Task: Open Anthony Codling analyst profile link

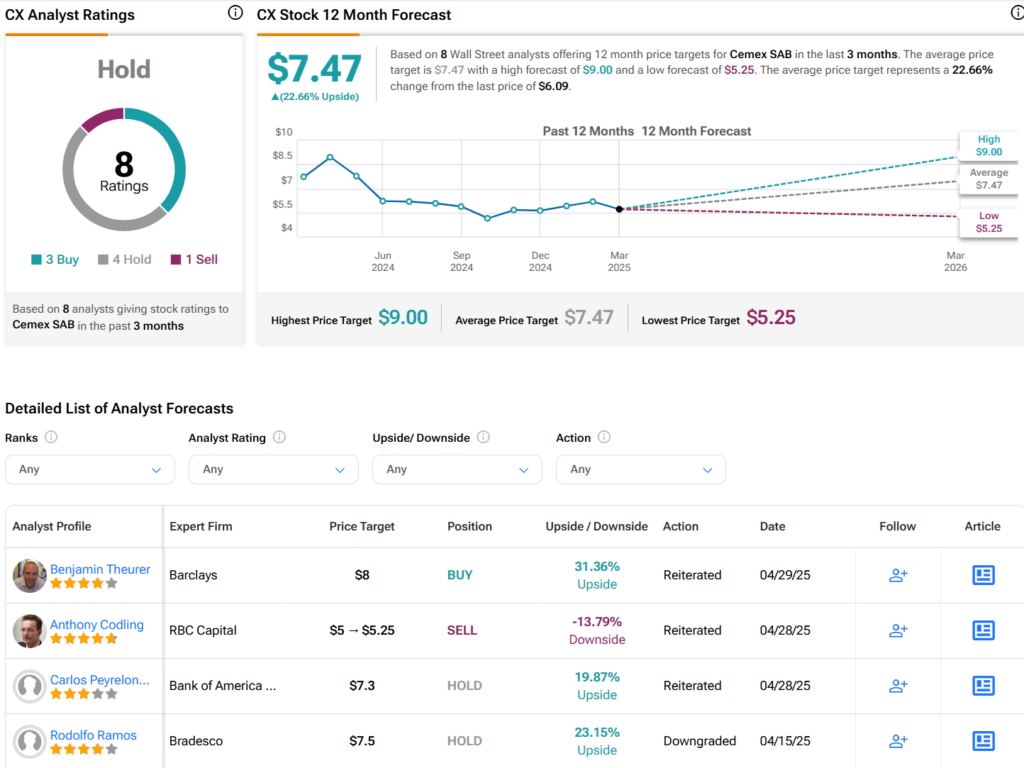Action: tap(97, 624)
